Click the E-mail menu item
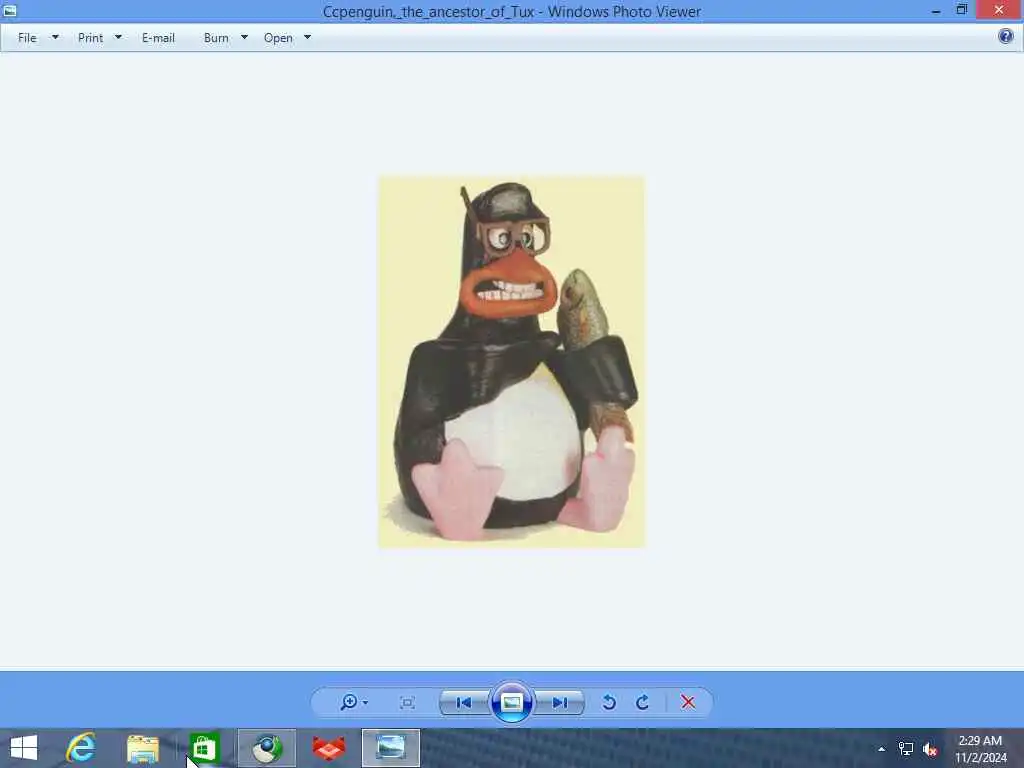1024x768 pixels. [158, 38]
